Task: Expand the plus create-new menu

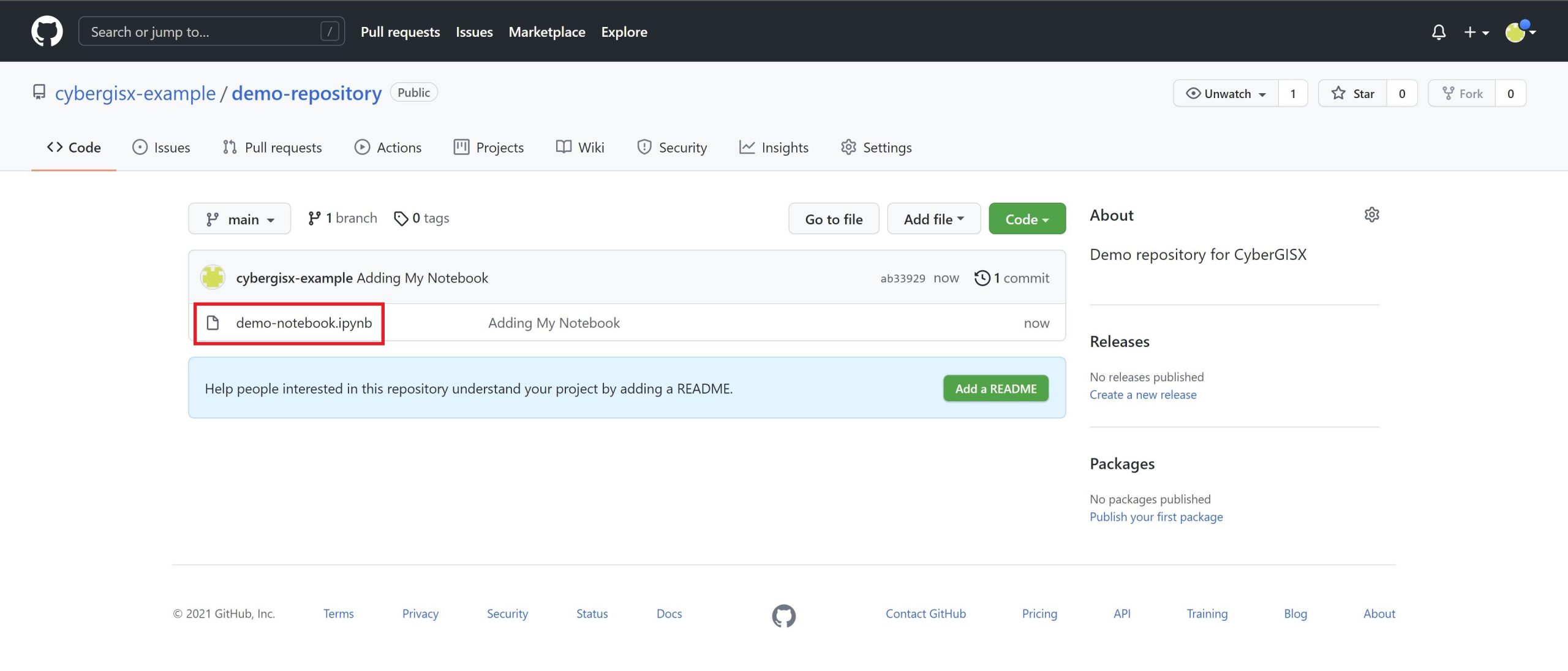Action: click(1476, 32)
